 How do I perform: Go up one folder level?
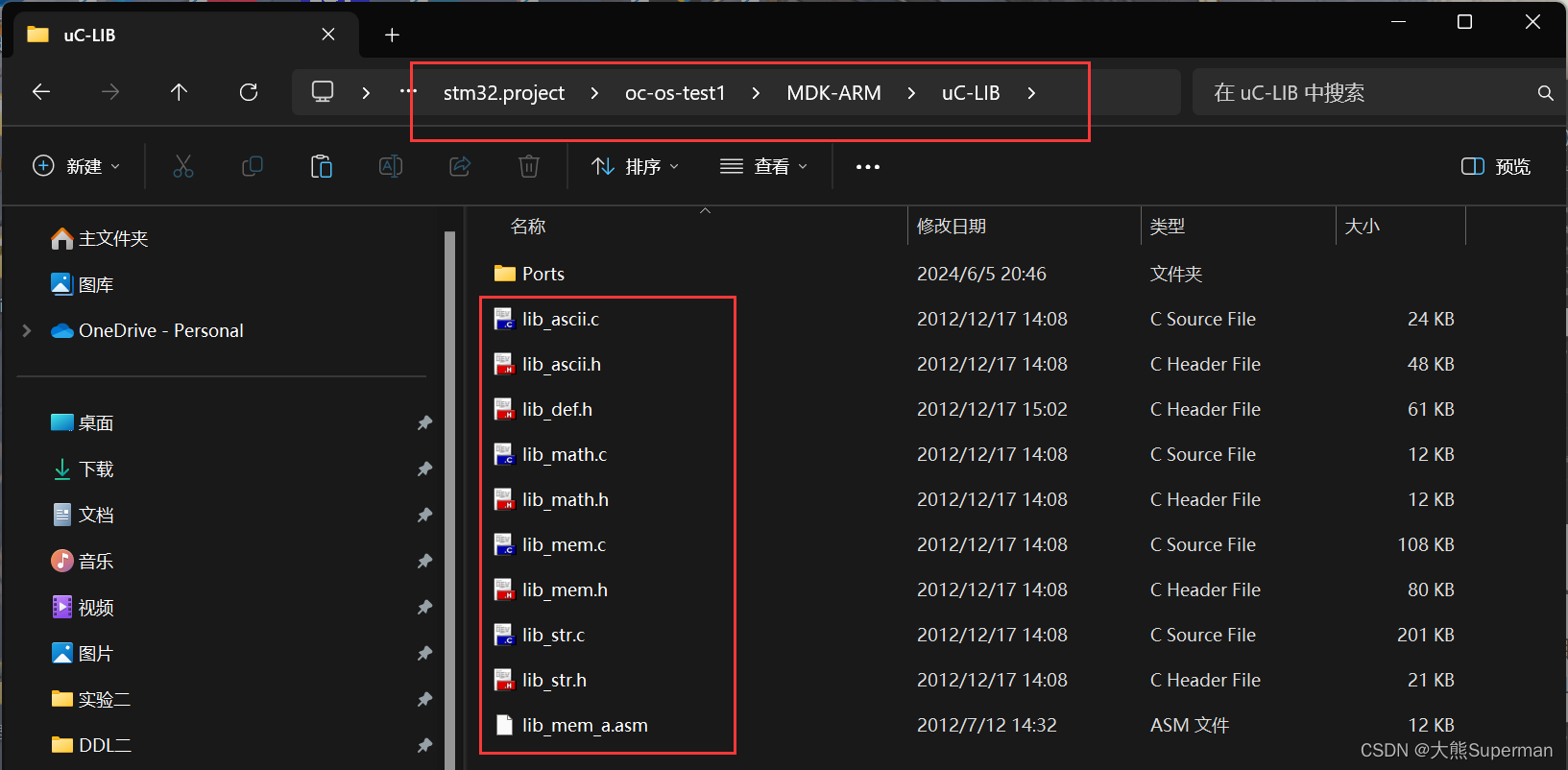(x=179, y=92)
